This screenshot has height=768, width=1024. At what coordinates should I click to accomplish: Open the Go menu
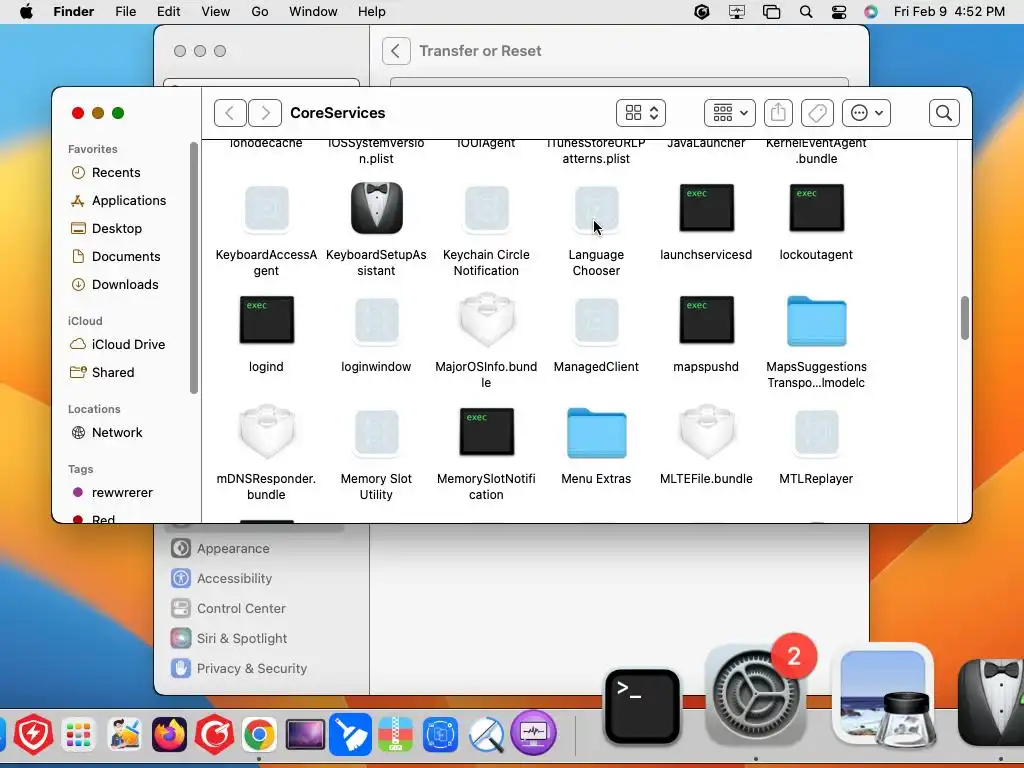260,12
